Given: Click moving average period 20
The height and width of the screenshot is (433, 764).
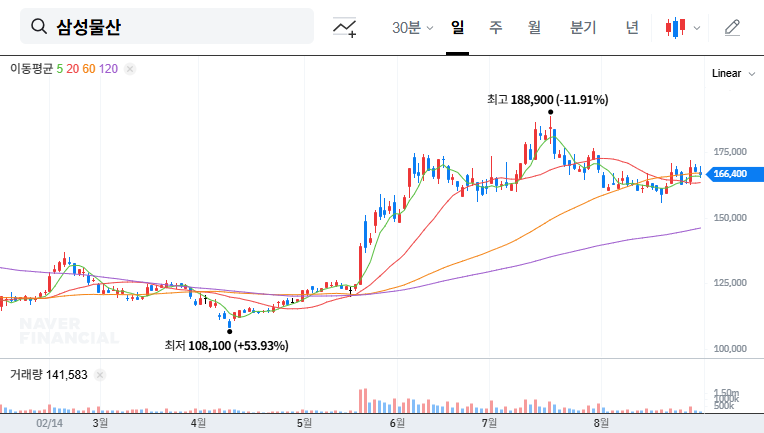Looking at the screenshot, I should click(73, 69).
